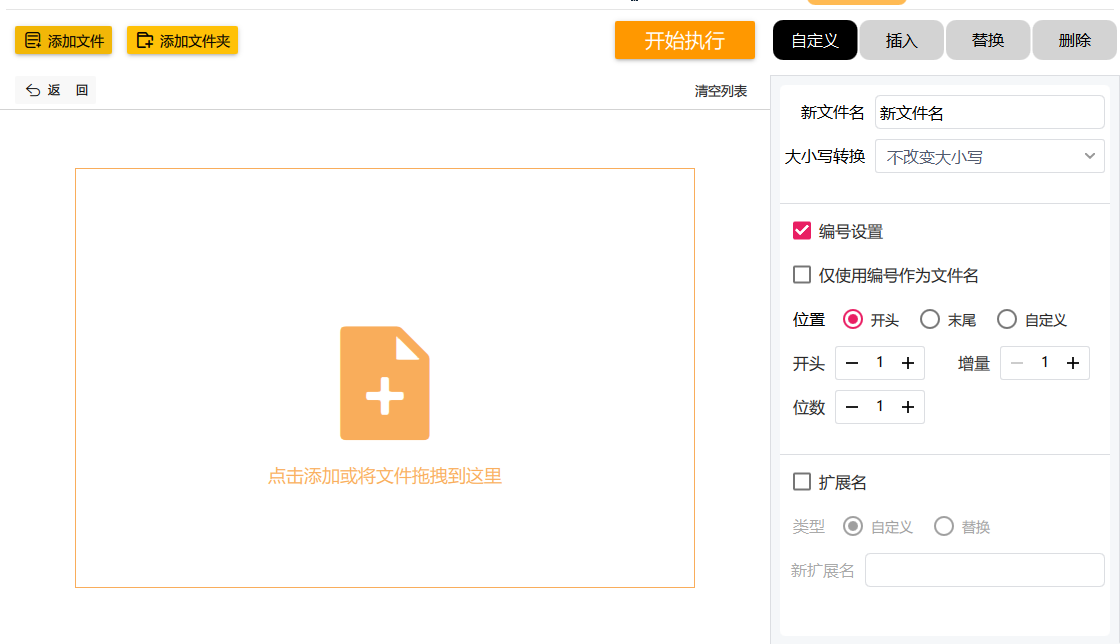Image resolution: width=1120 pixels, height=644 pixels.
Task: Decrease the 开头 start number
Action: pyautogui.click(x=851, y=363)
